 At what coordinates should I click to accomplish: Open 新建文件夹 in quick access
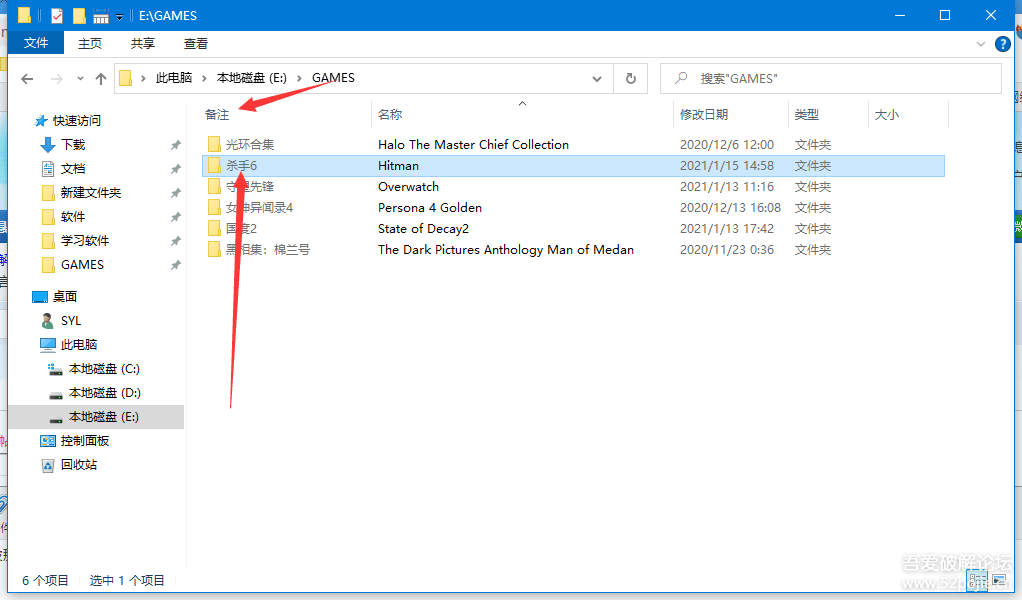coord(91,193)
